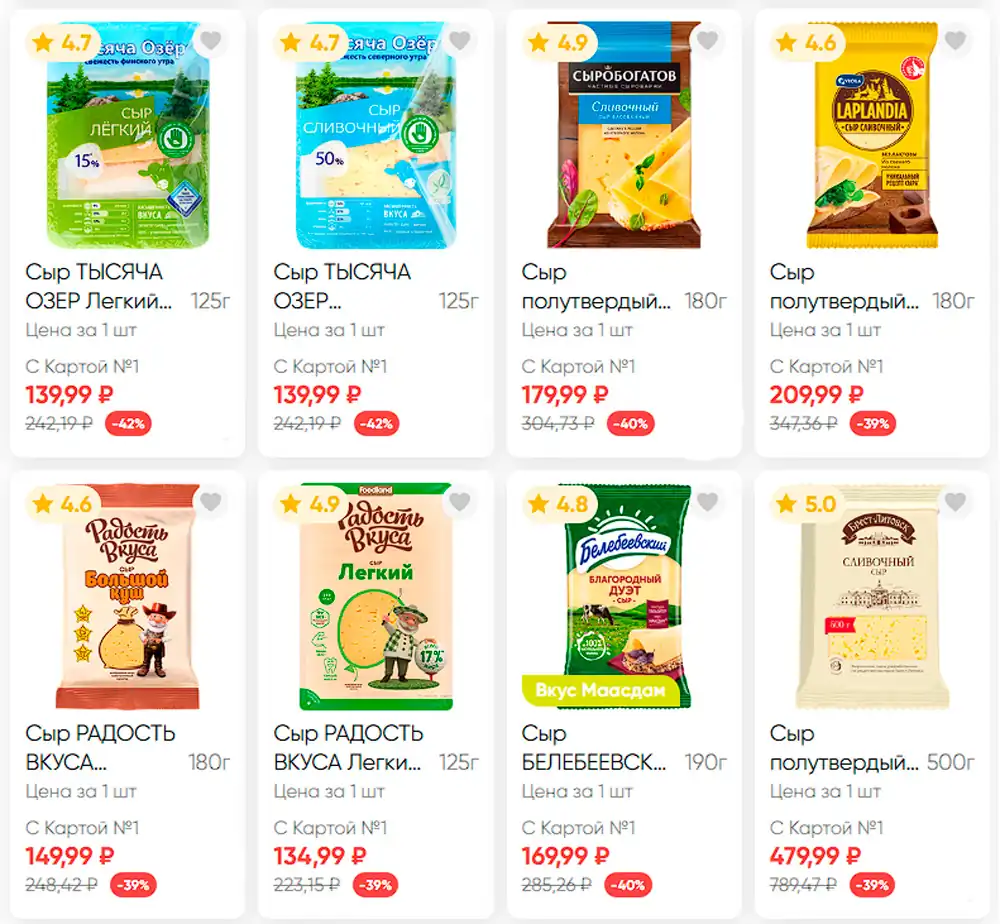Click the heart on the Белебеевский Благородный дуэт card

click(x=707, y=502)
